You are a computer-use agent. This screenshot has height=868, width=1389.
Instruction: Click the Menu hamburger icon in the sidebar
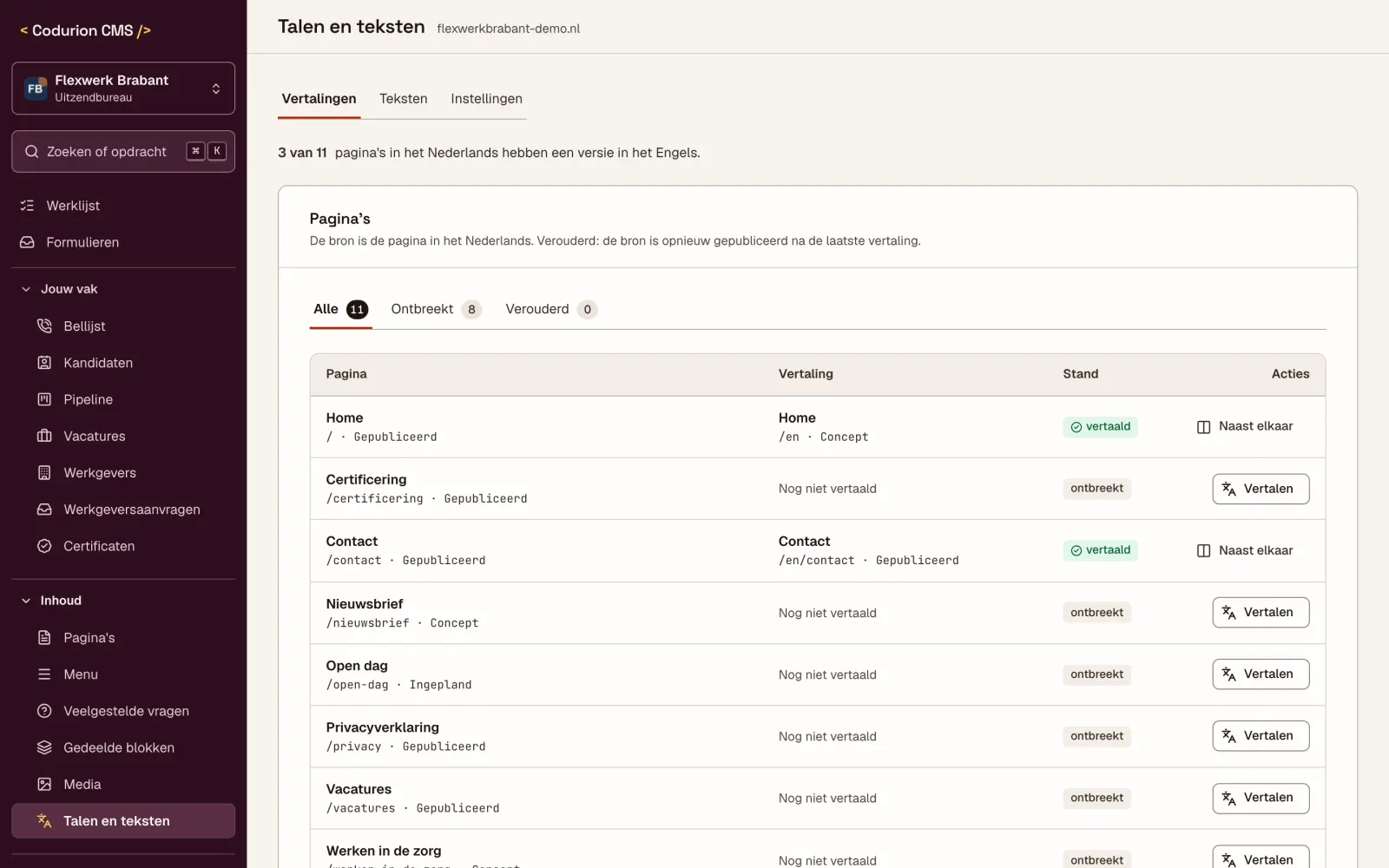coord(44,674)
